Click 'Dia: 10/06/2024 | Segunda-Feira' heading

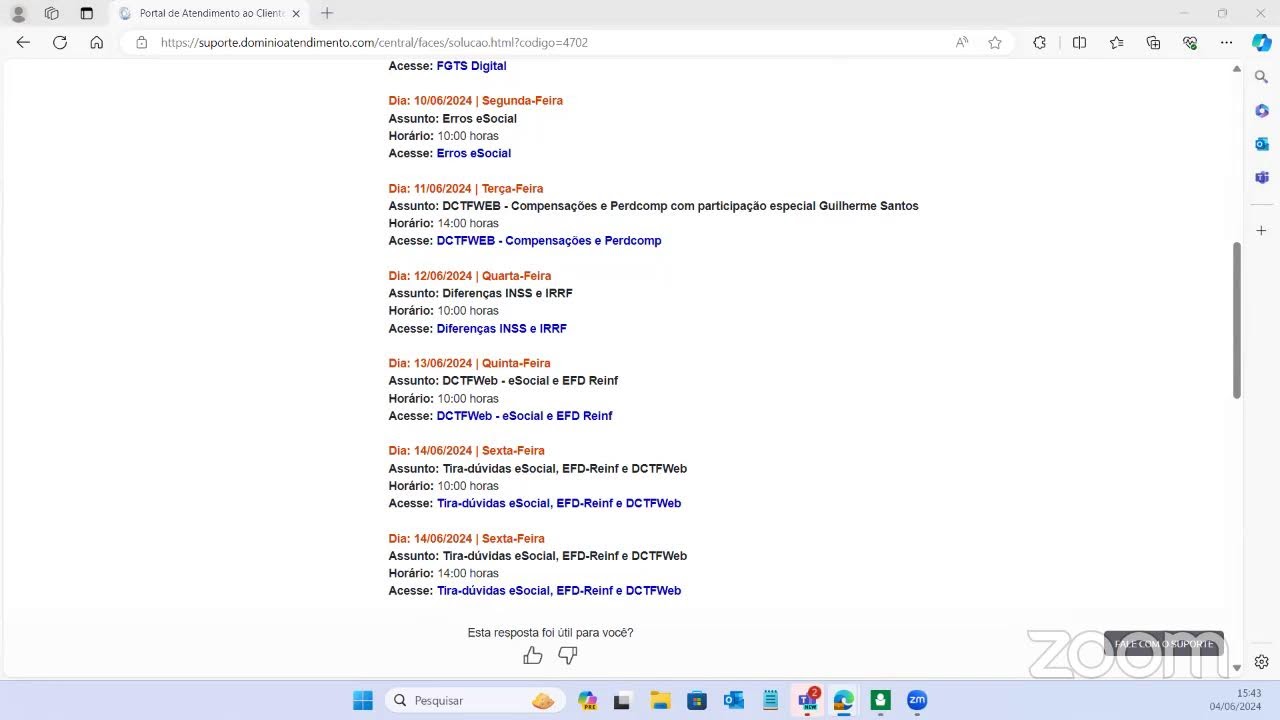pyautogui.click(x=476, y=101)
